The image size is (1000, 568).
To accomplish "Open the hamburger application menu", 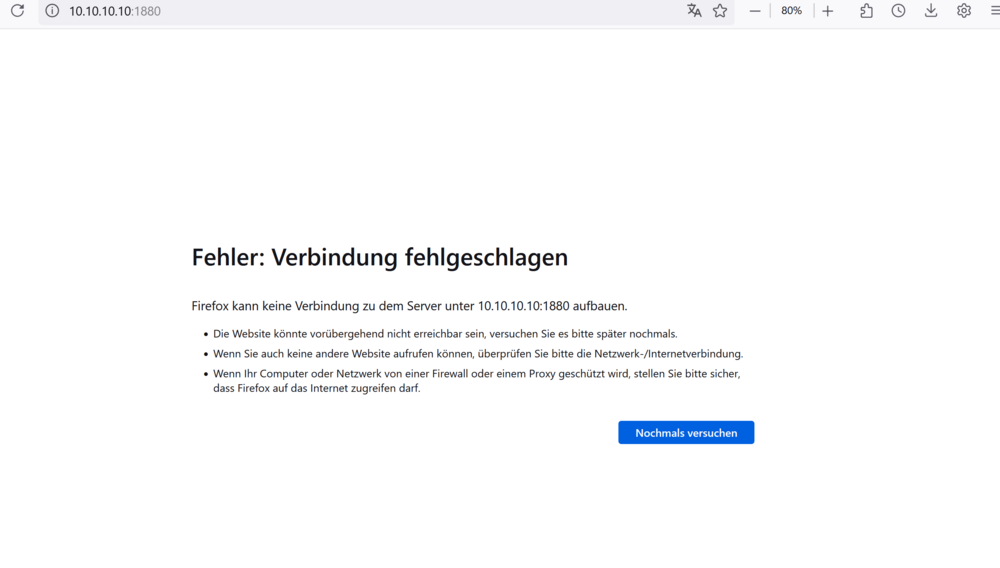I will click(994, 11).
